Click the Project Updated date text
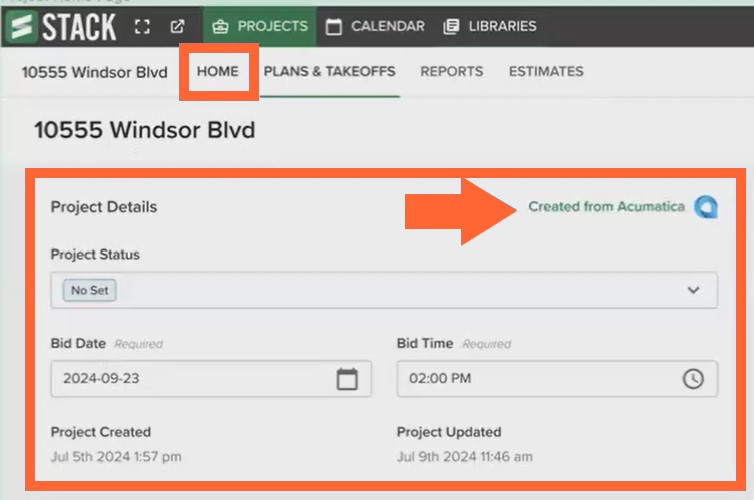 point(465,457)
